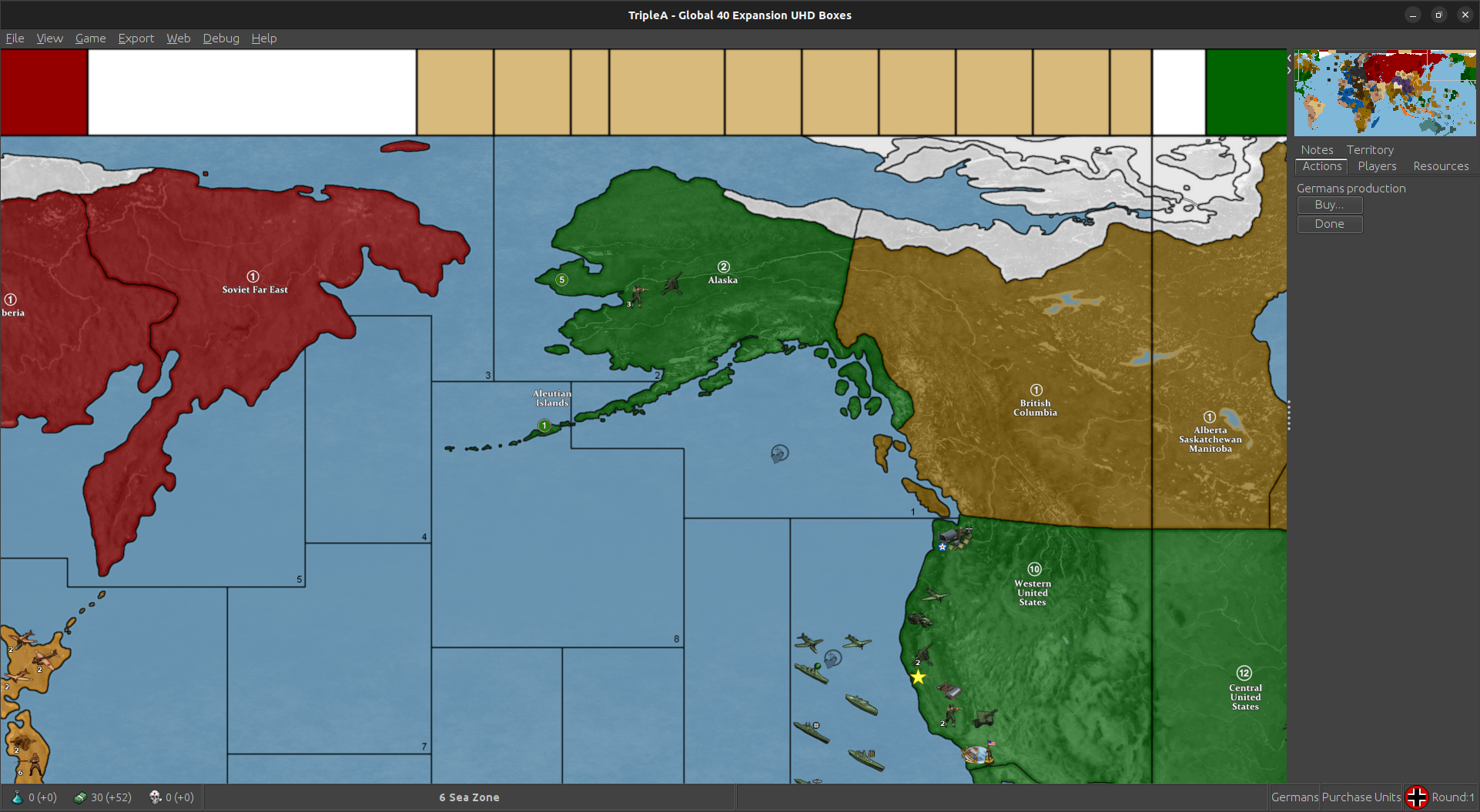Select the fighter plane on Western US land

tap(935, 595)
